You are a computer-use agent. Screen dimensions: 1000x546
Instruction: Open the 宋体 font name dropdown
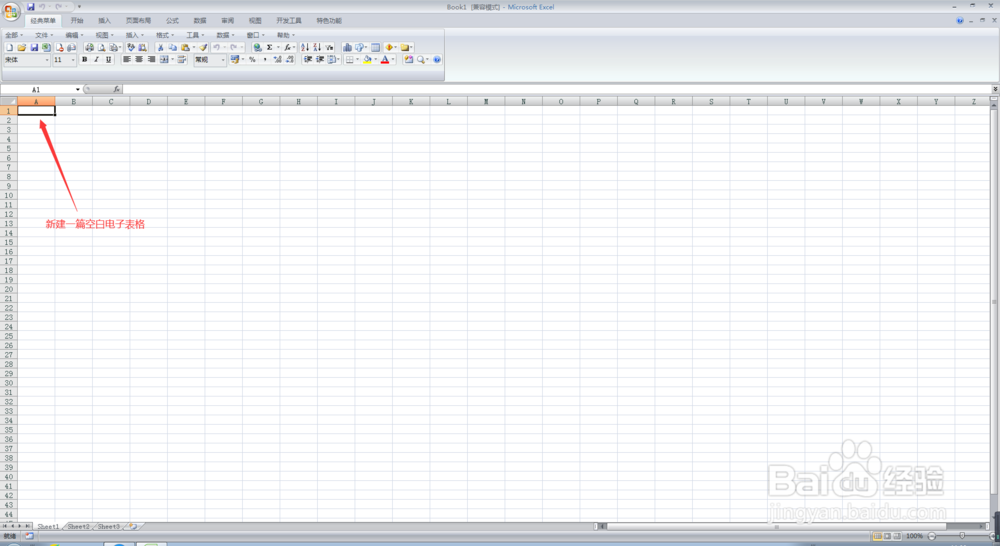(x=47, y=60)
